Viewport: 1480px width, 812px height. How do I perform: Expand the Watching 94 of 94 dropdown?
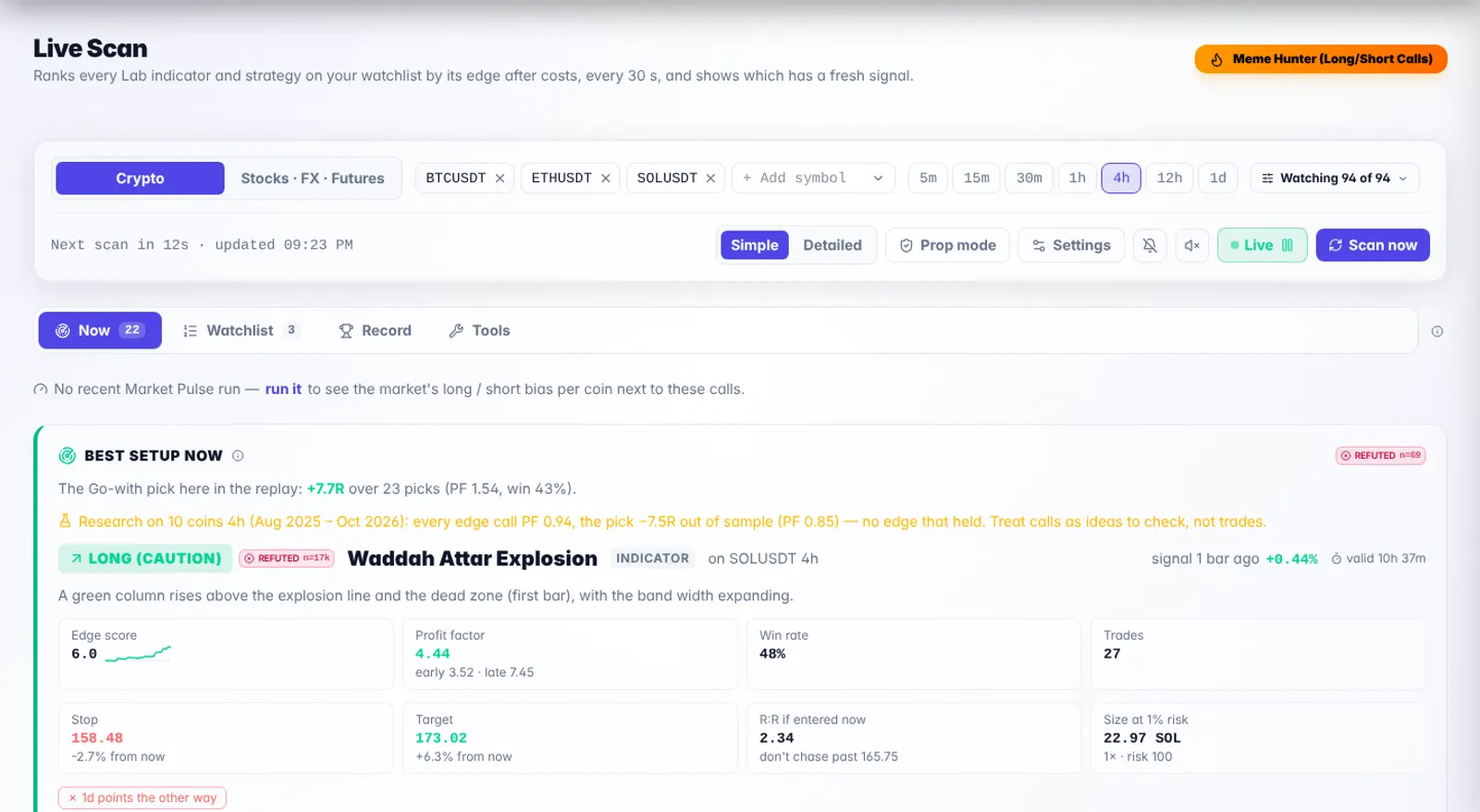1335,178
